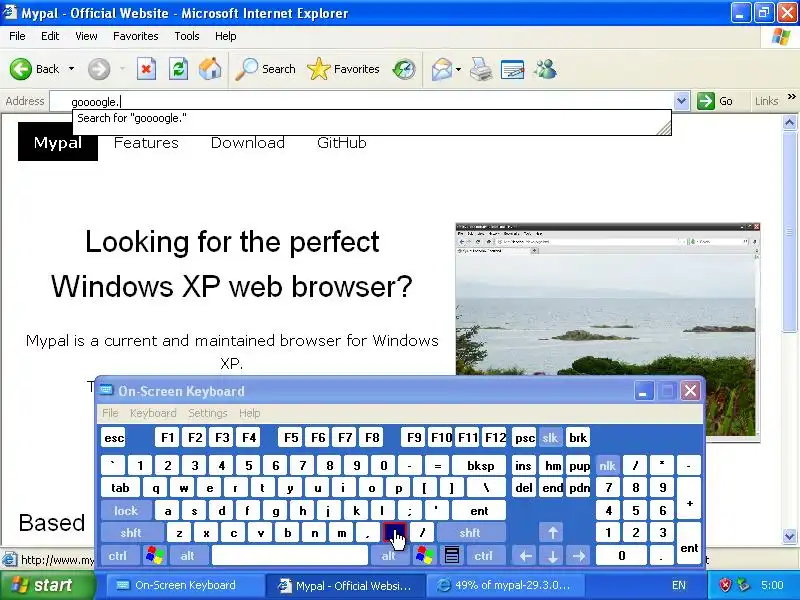Click the page scrollbar down arrow

click(x=789, y=536)
